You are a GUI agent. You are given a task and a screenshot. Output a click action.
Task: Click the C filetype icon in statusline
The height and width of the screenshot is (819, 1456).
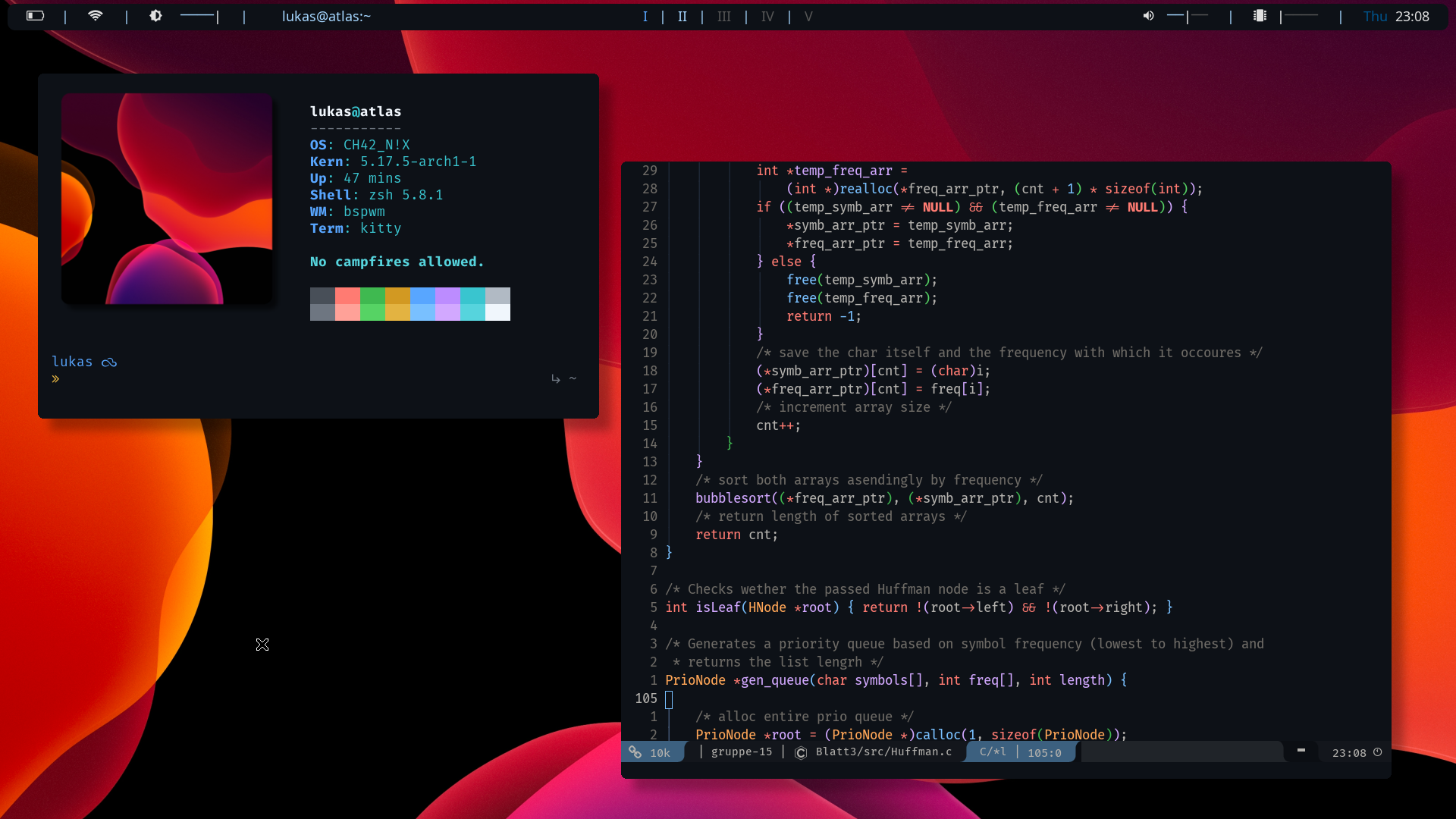[x=801, y=752]
